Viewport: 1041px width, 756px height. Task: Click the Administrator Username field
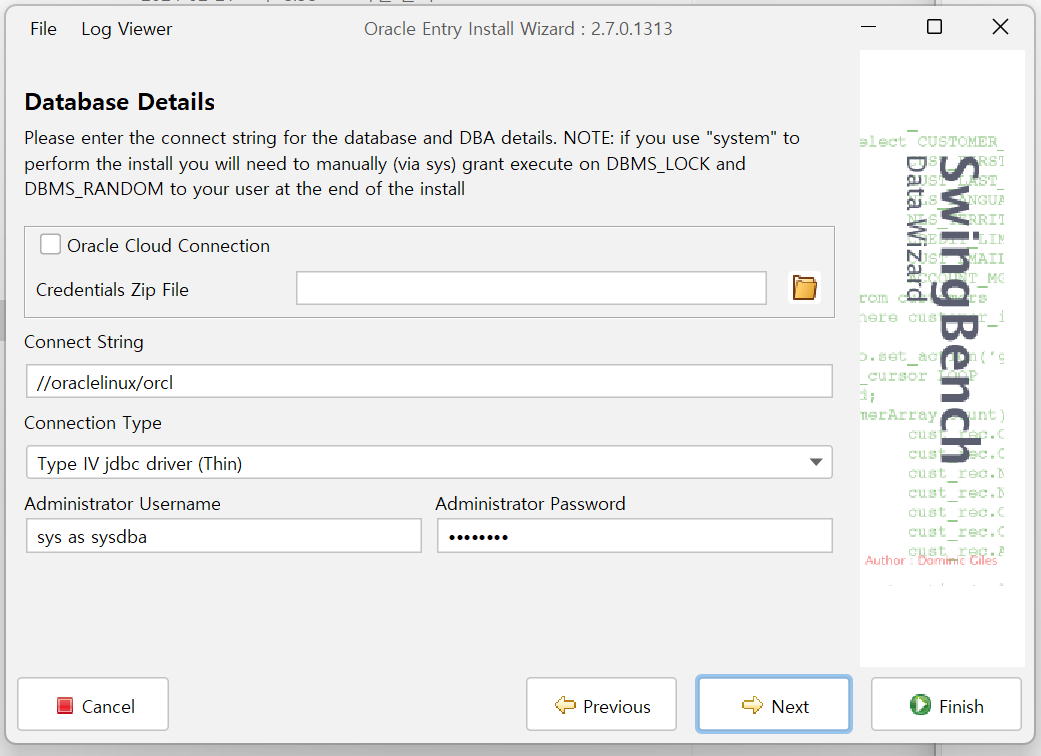click(x=224, y=536)
